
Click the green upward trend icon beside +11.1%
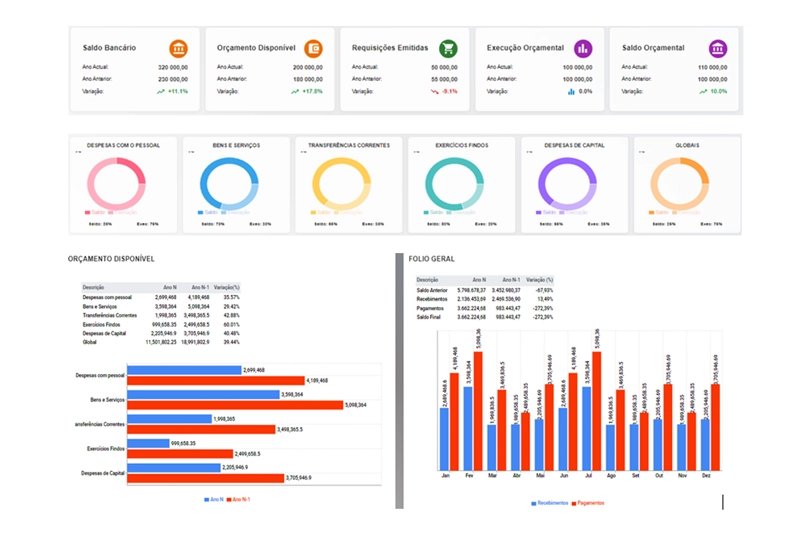pos(161,92)
